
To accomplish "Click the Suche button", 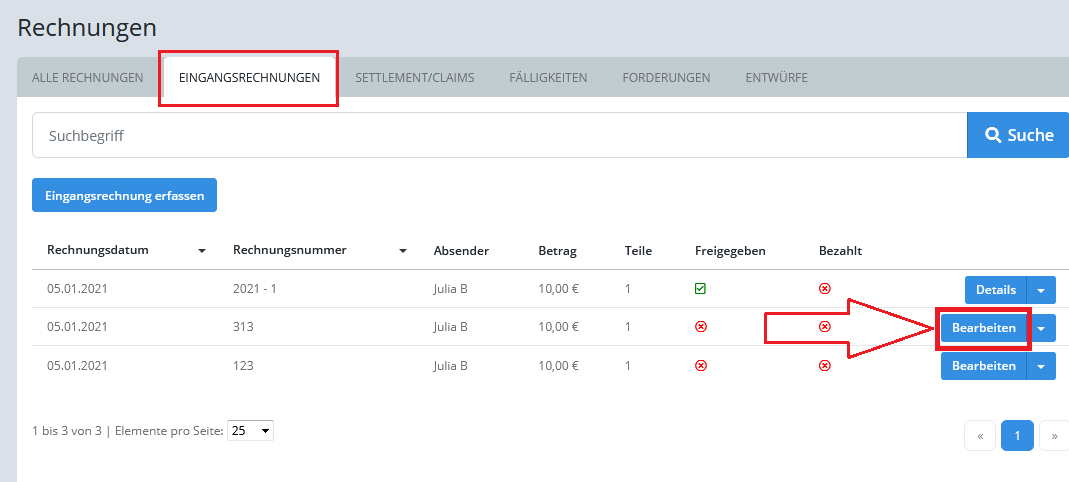I will (1019, 135).
